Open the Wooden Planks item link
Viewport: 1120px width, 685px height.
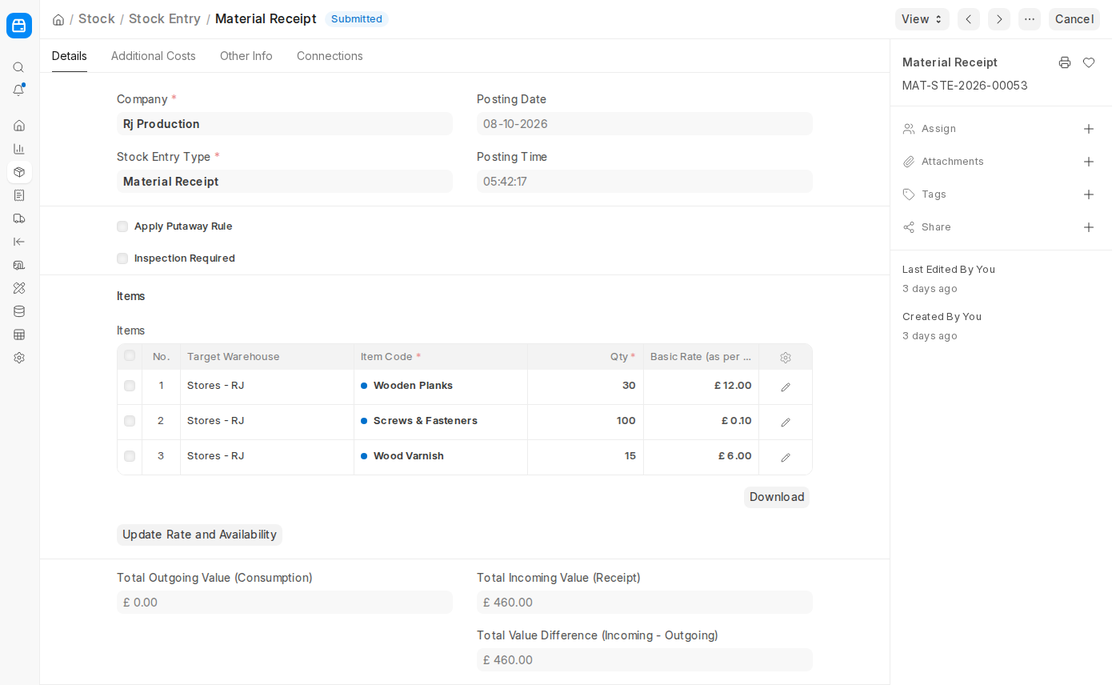[x=413, y=386]
